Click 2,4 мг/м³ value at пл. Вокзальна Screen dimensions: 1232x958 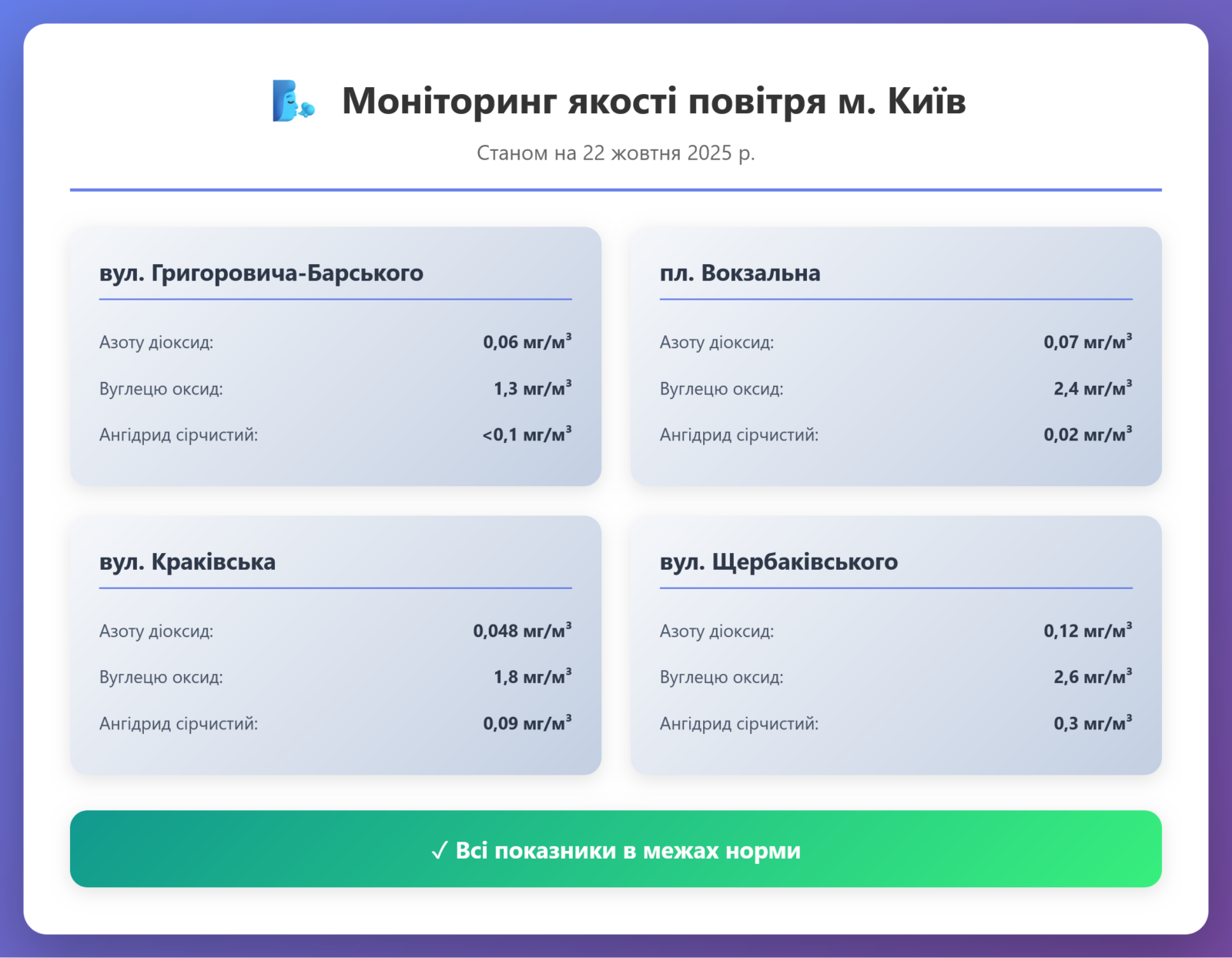[x=1093, y=388]
